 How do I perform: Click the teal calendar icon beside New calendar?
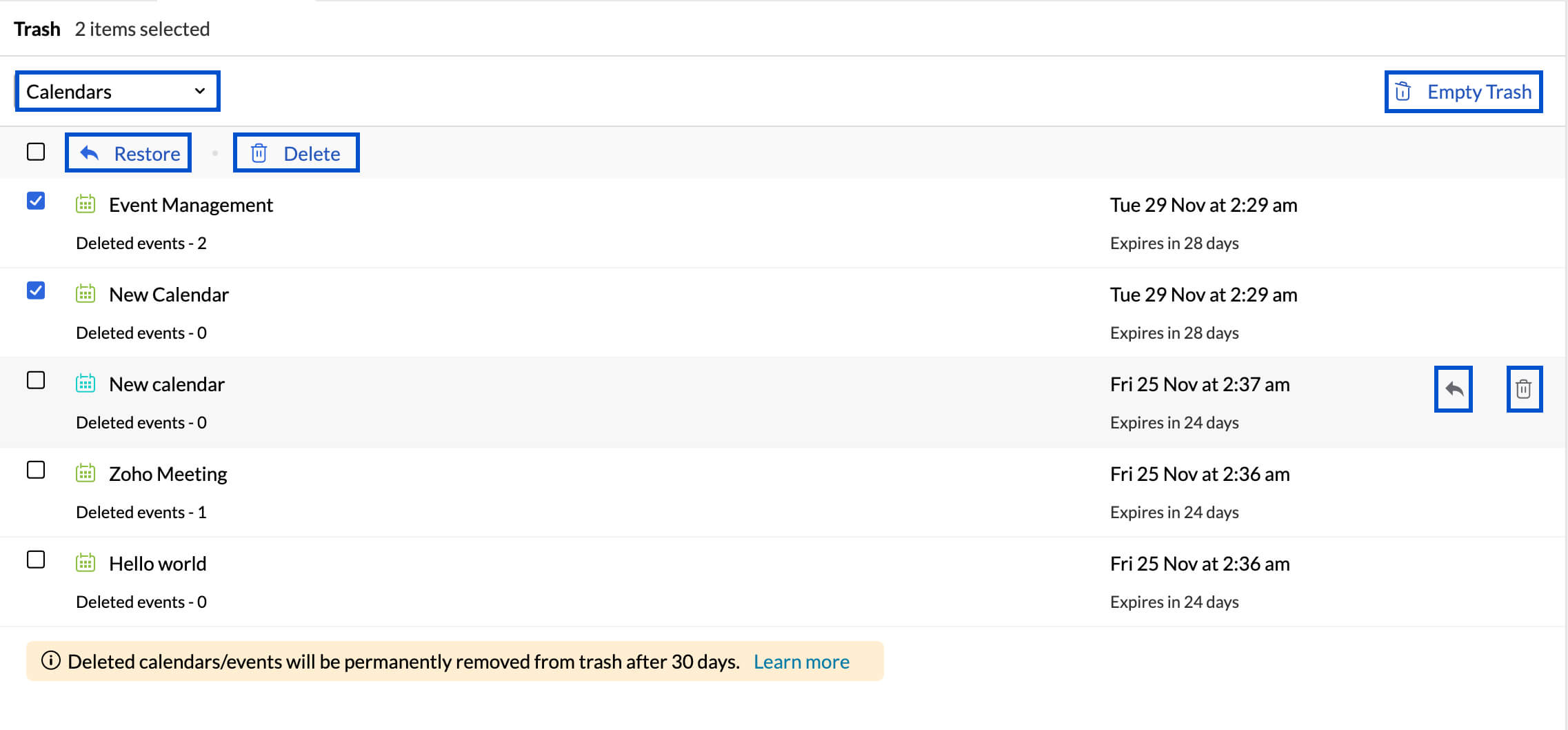coord(86,384)
